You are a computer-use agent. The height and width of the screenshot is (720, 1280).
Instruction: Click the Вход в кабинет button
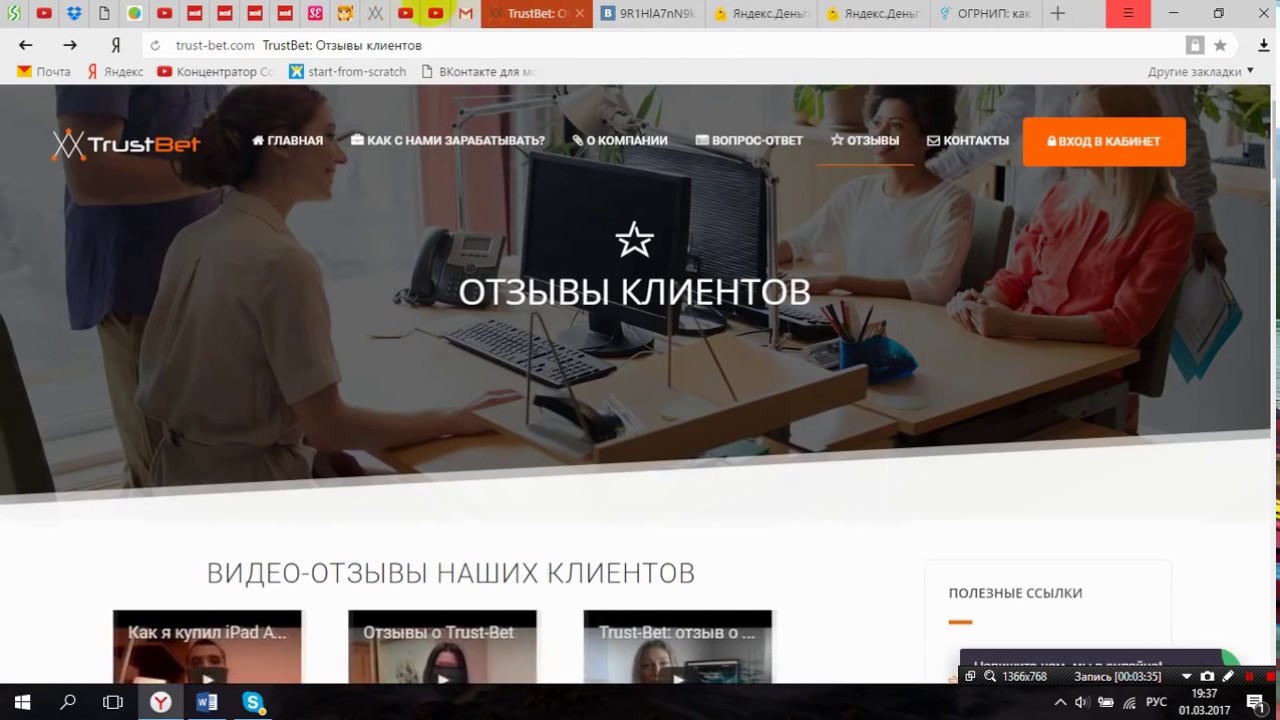tap(1104, 141)
